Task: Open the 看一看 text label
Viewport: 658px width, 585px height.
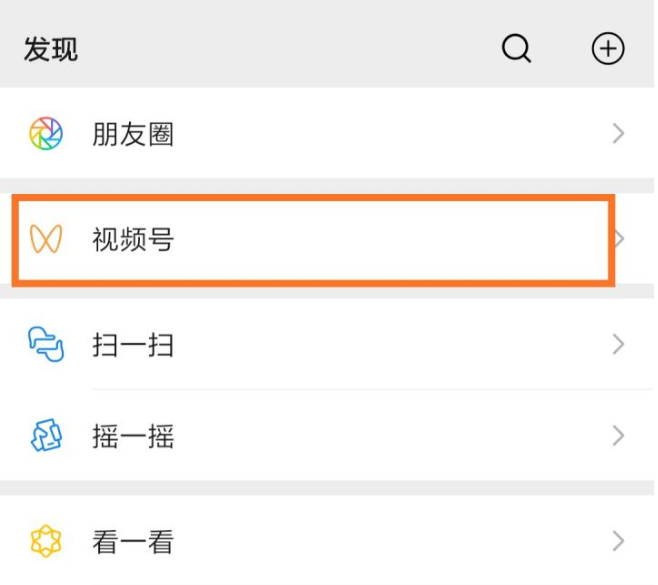Action: (x=133, y=542)
